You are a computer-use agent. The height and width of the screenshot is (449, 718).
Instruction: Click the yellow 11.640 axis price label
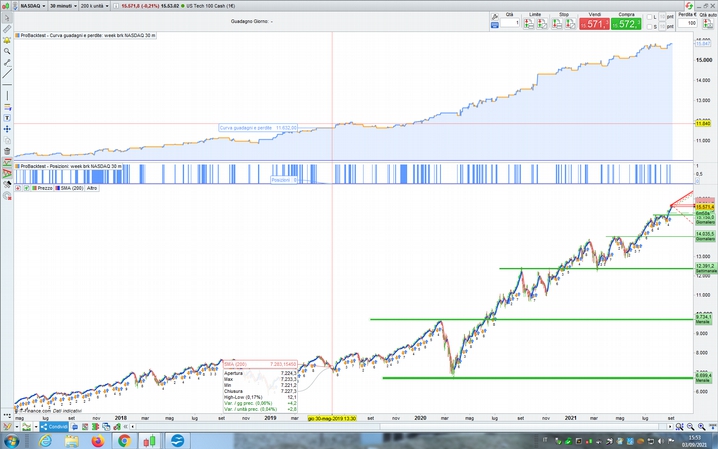(703, 124)
